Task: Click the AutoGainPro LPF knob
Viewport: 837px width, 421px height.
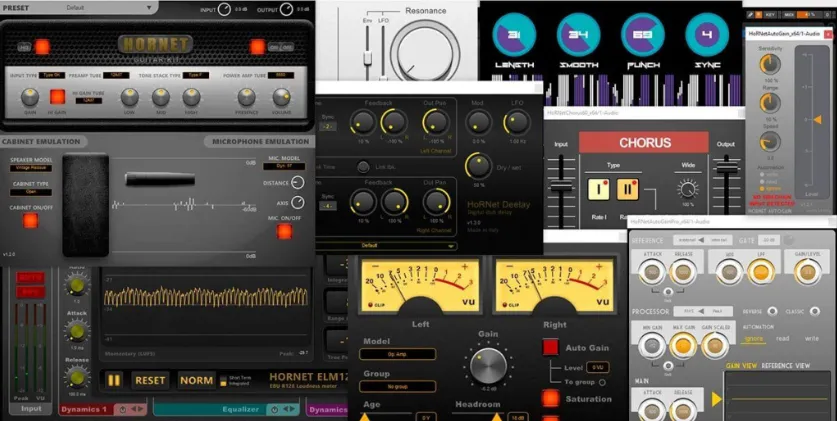Action: tap(761, 272)
